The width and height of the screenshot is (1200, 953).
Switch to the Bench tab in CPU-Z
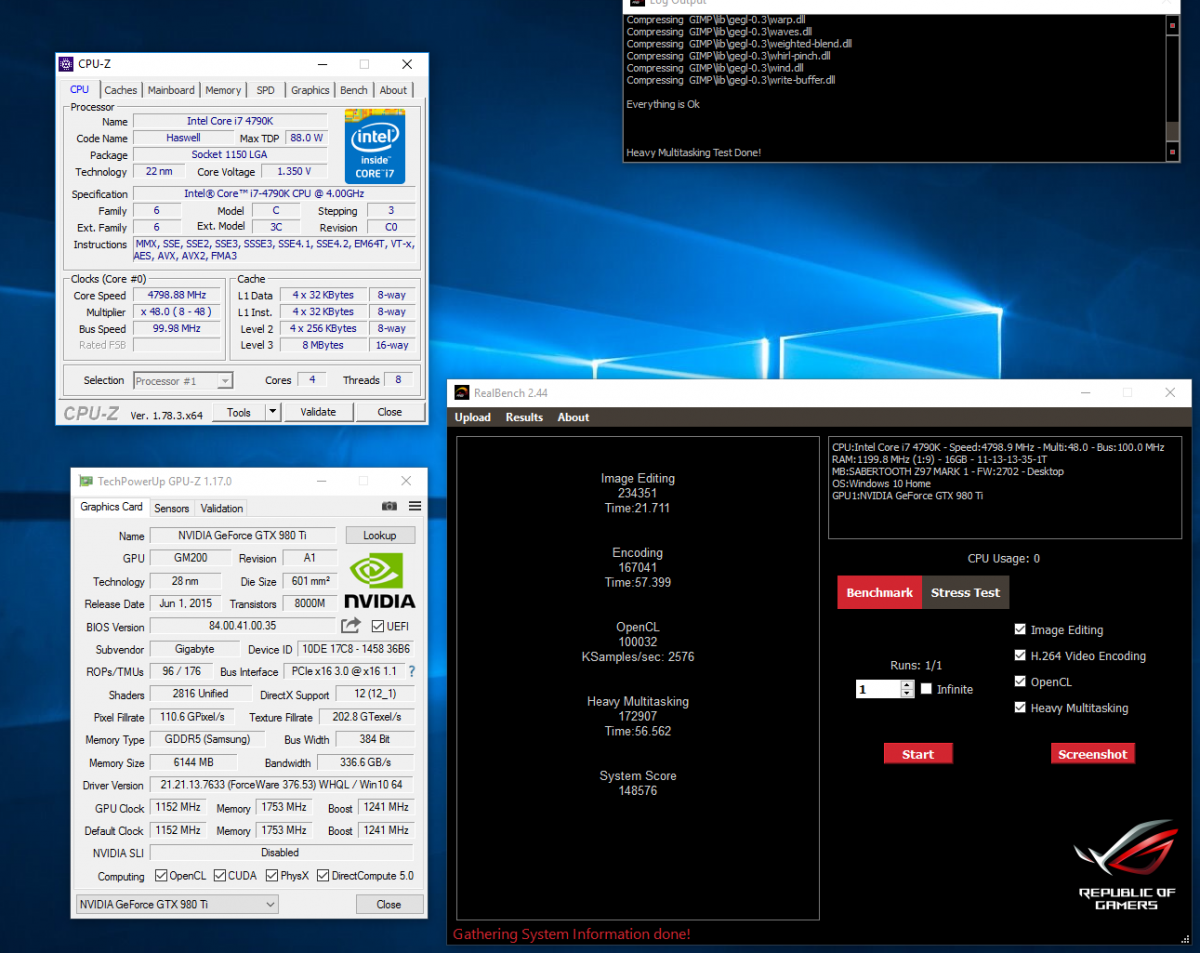354,90
